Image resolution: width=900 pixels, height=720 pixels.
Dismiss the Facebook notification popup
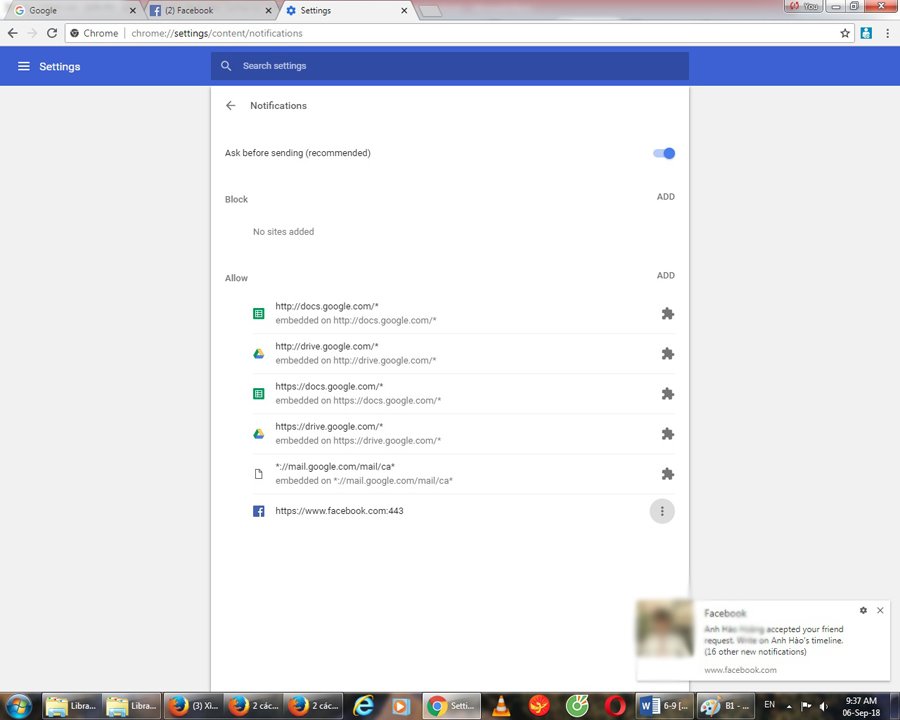coord(880,610)
